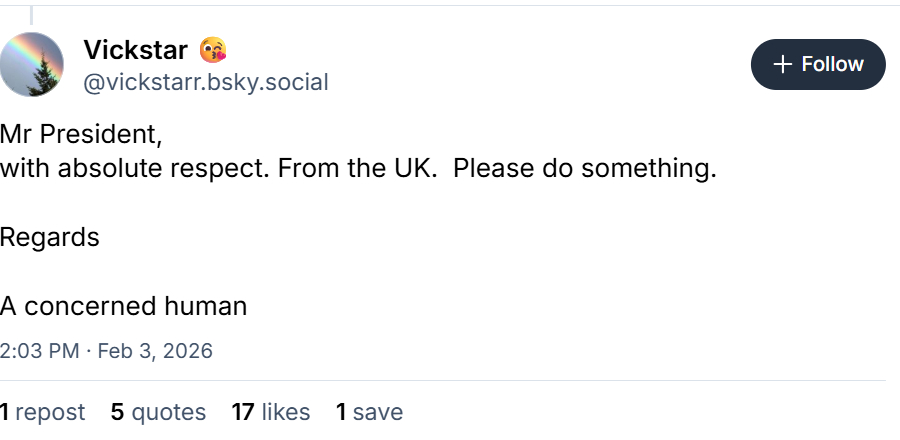Click the thread connector line above the avatar
Image resolution: width=900 pixels, height=440 pixels.
31,14
